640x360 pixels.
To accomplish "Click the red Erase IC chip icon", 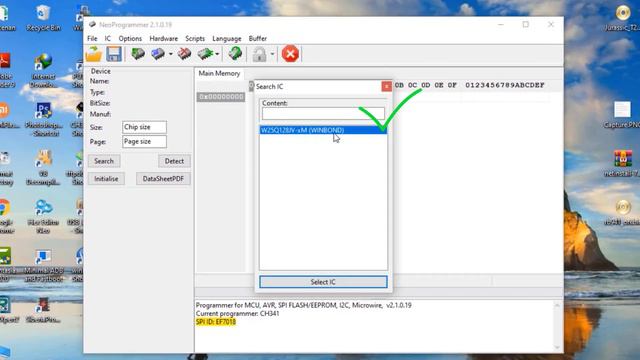I will coord(184,54).
